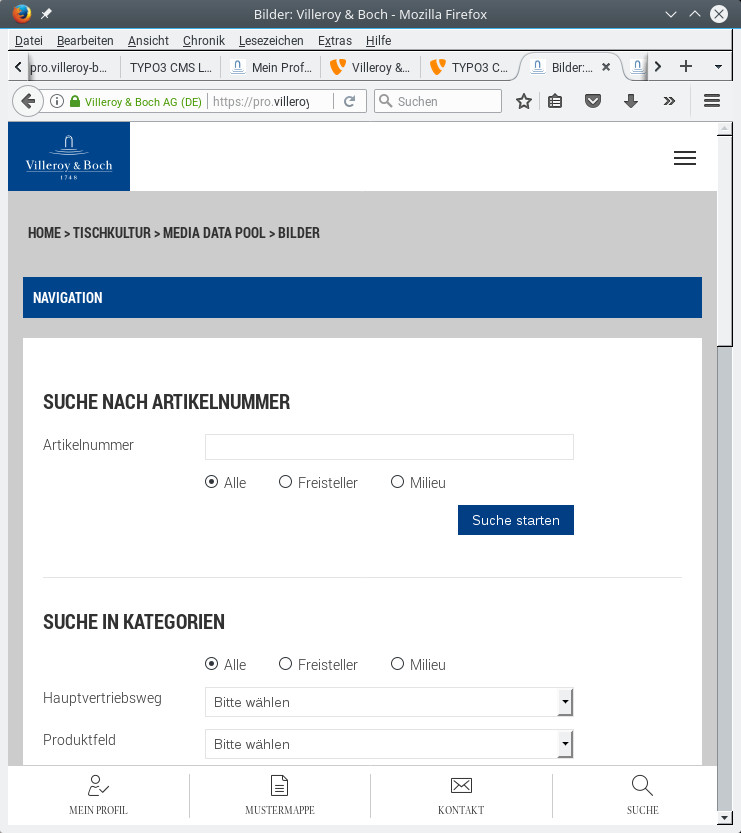This screenshot has width=741, height=833.
Task: Close the Bilder tab
Action: tap(606, 67)
